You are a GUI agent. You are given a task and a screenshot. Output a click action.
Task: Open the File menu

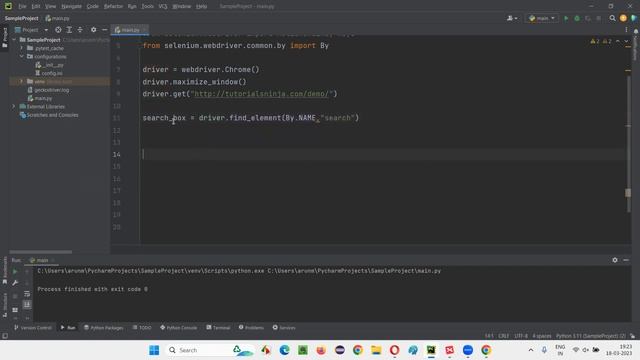[22, 6]
